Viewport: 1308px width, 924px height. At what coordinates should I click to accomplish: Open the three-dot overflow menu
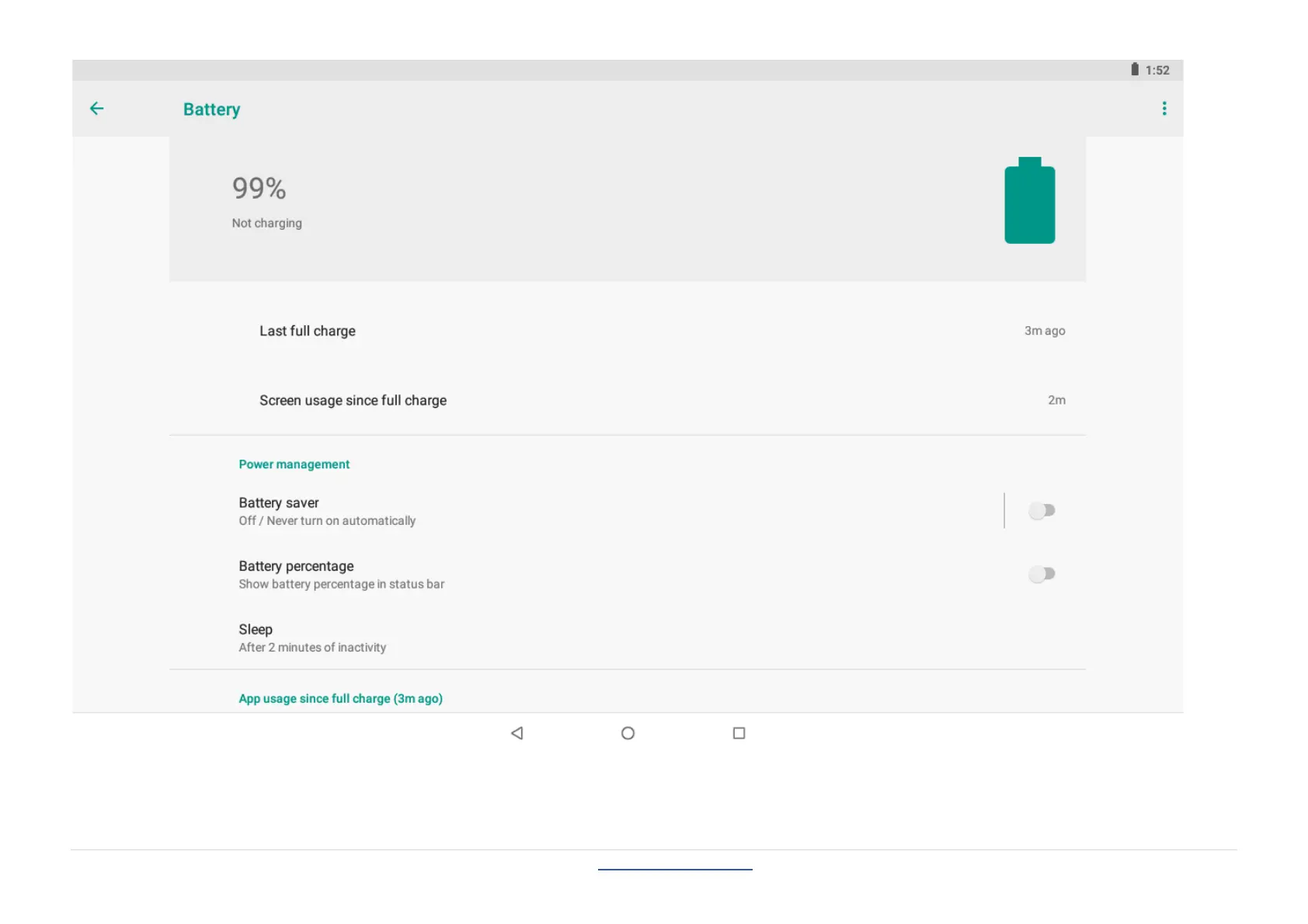[x=1164, y=109]
